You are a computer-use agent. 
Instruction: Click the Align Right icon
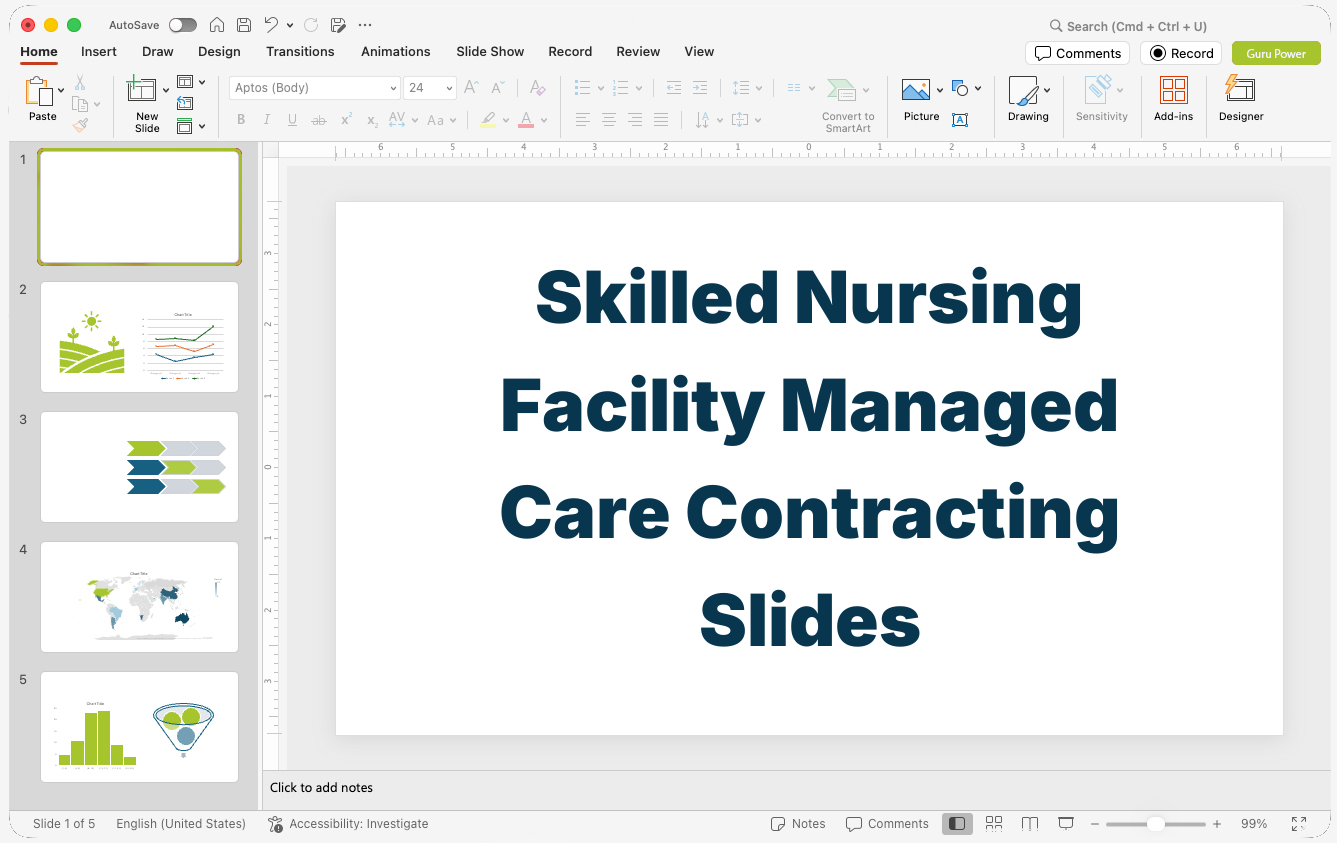[635, 120]
